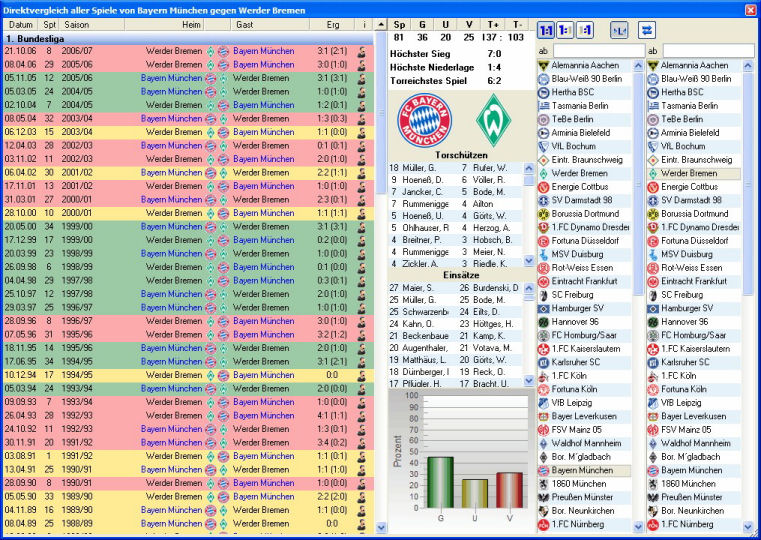
Task: Click the large Werder Bremen diamond crest
Action: pos(494,120)
